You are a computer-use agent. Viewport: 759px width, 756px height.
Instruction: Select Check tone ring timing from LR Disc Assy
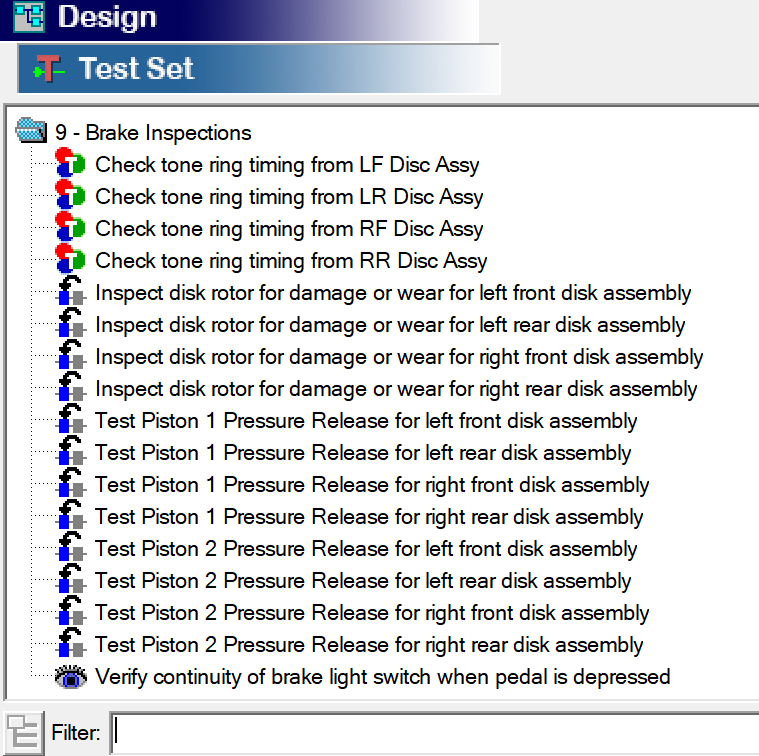289,197
